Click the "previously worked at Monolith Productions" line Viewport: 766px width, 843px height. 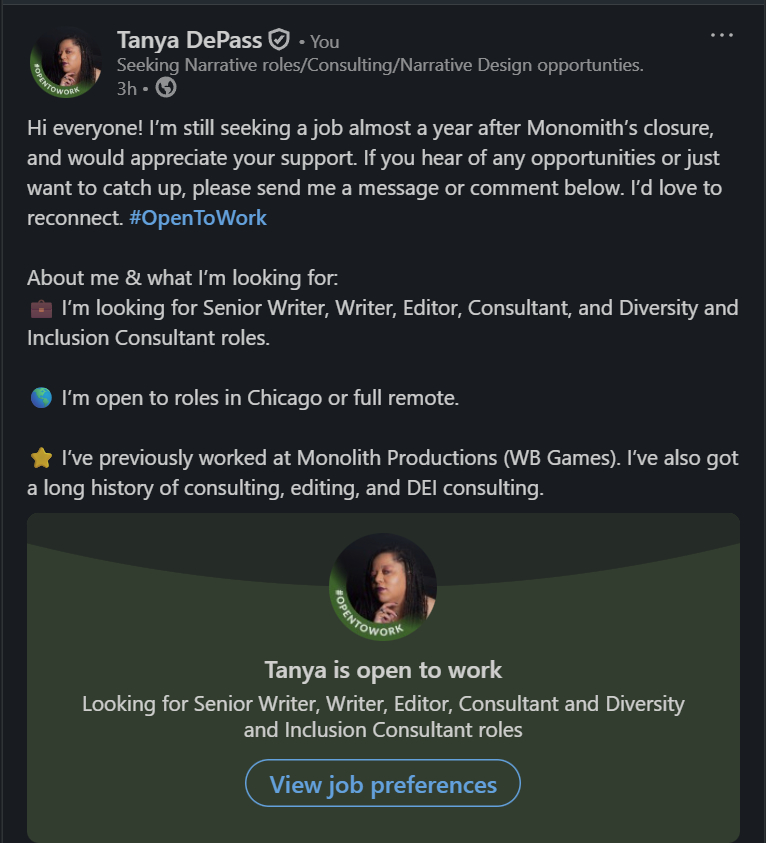[400, 458]
